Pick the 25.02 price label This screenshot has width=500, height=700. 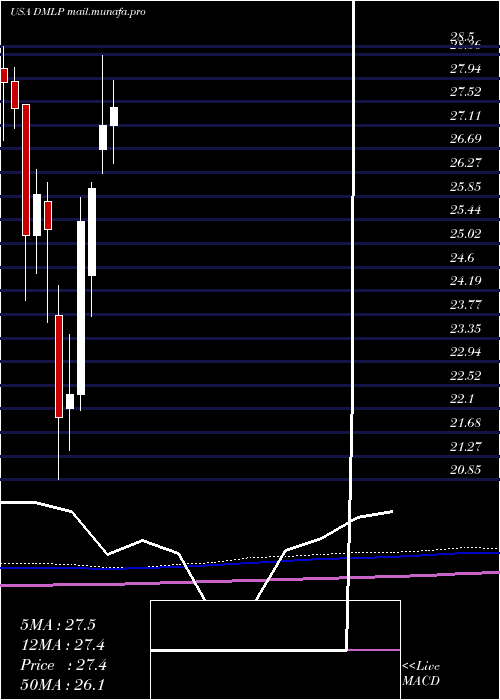tap(465, 234)
